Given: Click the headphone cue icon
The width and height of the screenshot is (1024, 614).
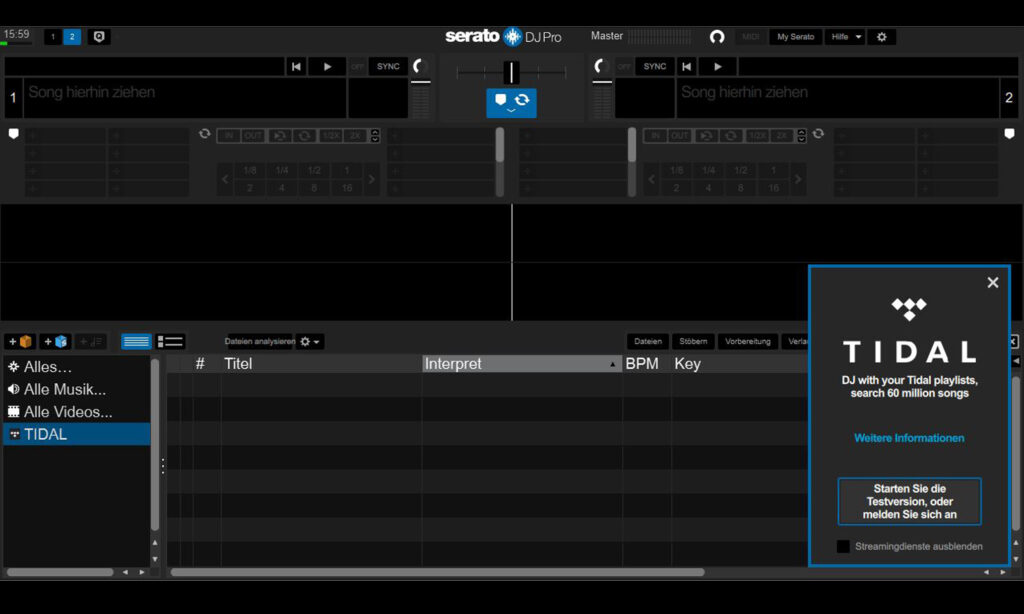Looking at the screenshot, I should tap(717, 37).
